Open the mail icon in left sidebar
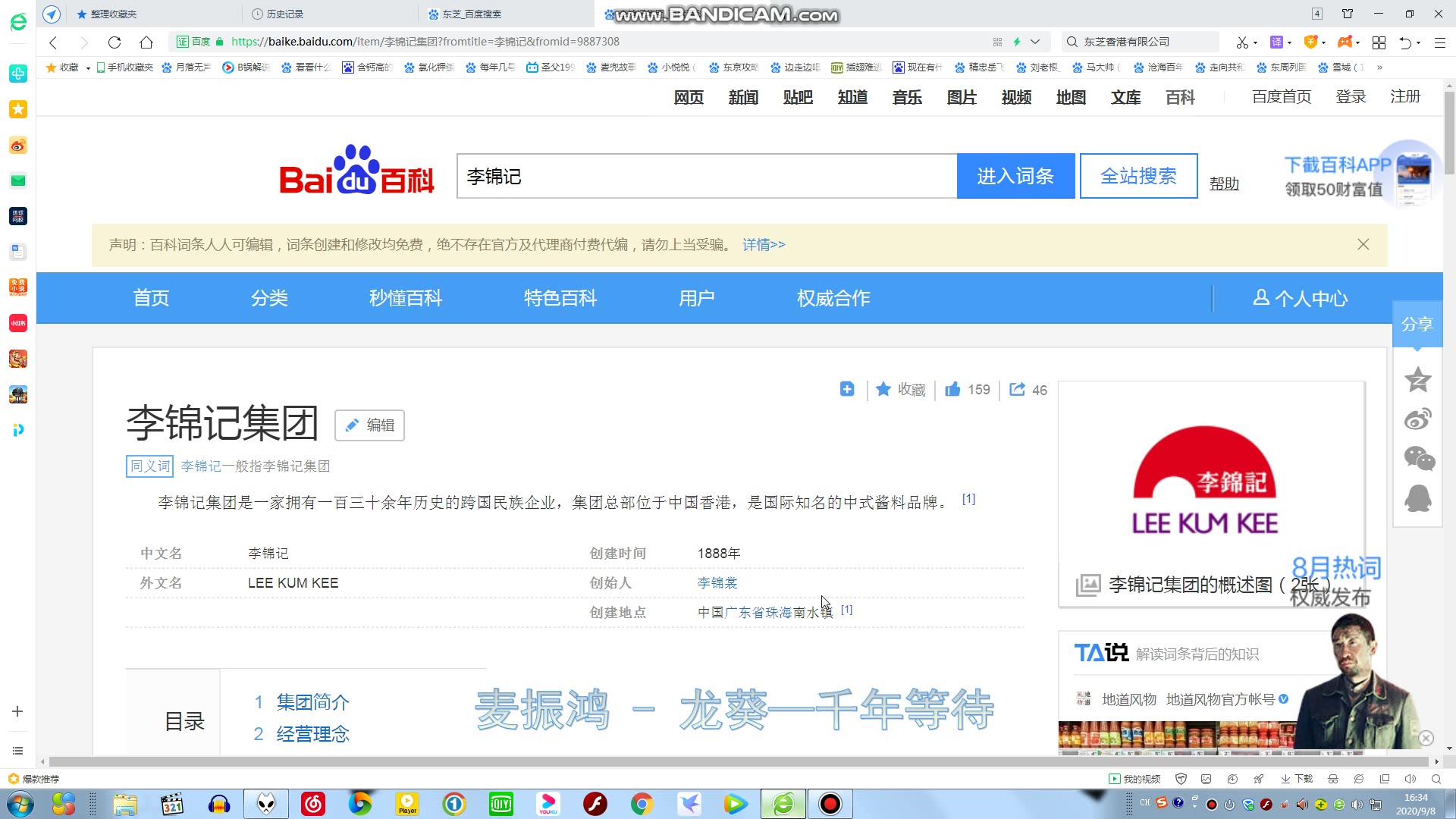 tap(18, 180)
